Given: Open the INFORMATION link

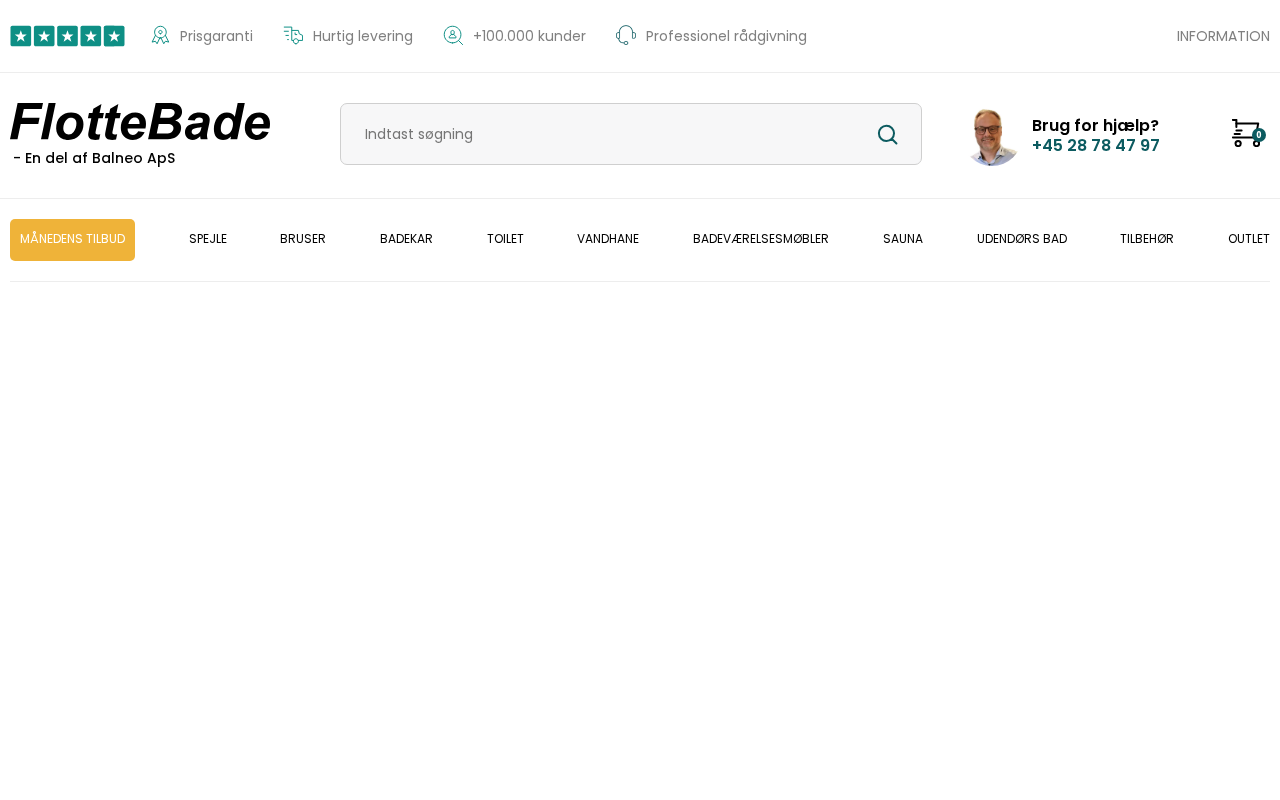Looking at the screenshot, I should (x=1223, y=36).
